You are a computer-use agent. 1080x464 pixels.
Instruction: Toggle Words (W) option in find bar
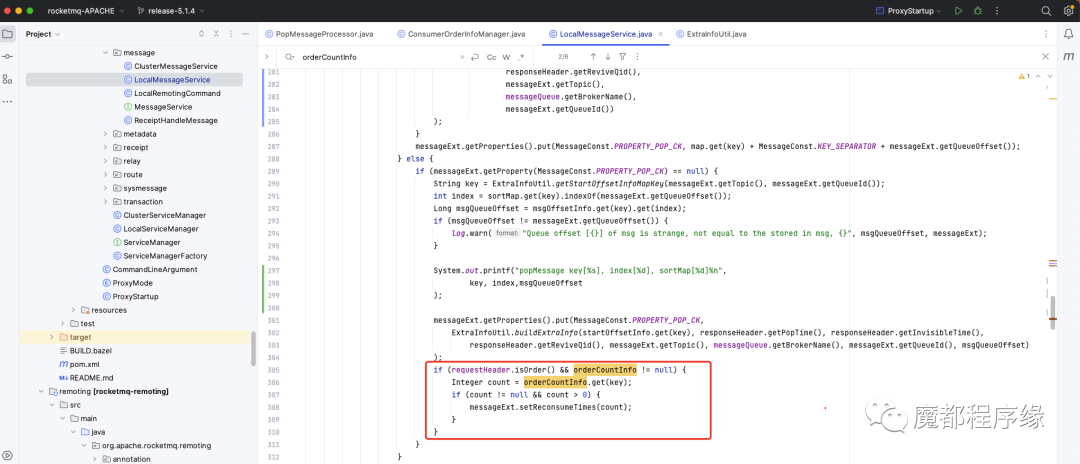point(506,57)
